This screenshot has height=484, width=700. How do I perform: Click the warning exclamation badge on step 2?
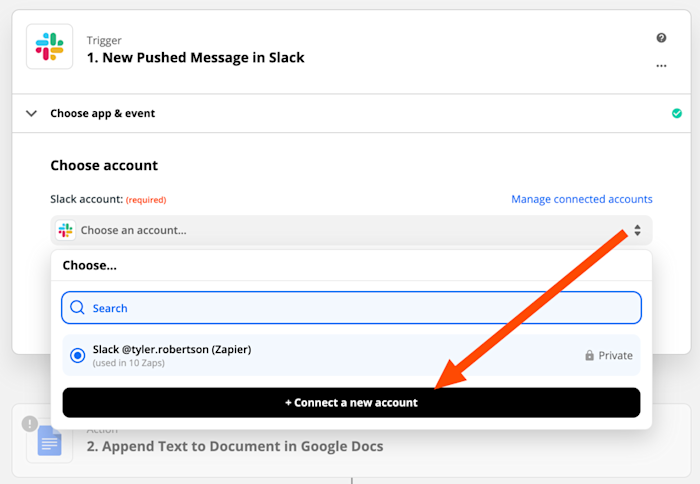[x=30, y=423]
